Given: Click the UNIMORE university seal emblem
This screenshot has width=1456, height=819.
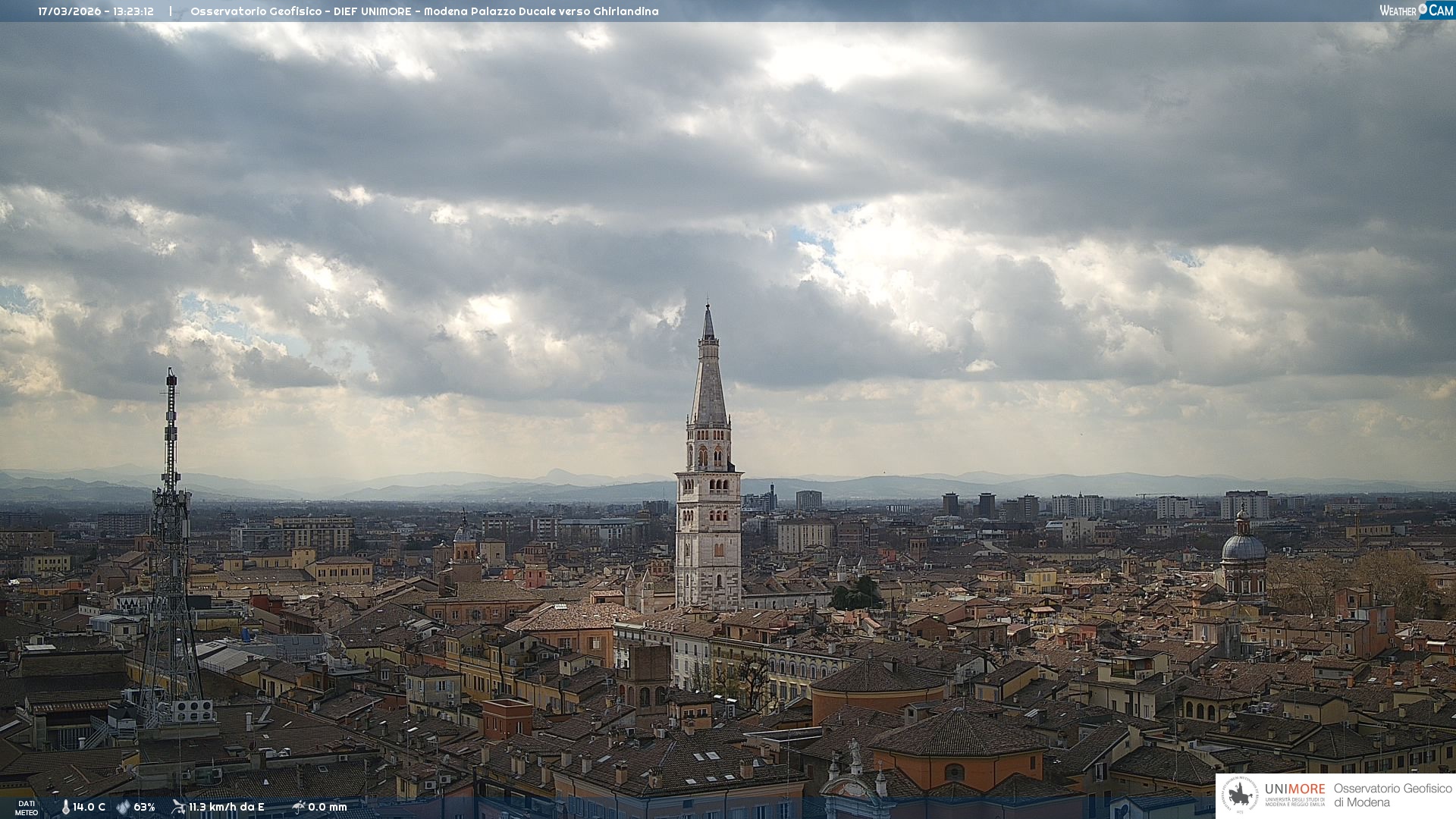Looking at the screenshot, I should [x=1240, y=795].
